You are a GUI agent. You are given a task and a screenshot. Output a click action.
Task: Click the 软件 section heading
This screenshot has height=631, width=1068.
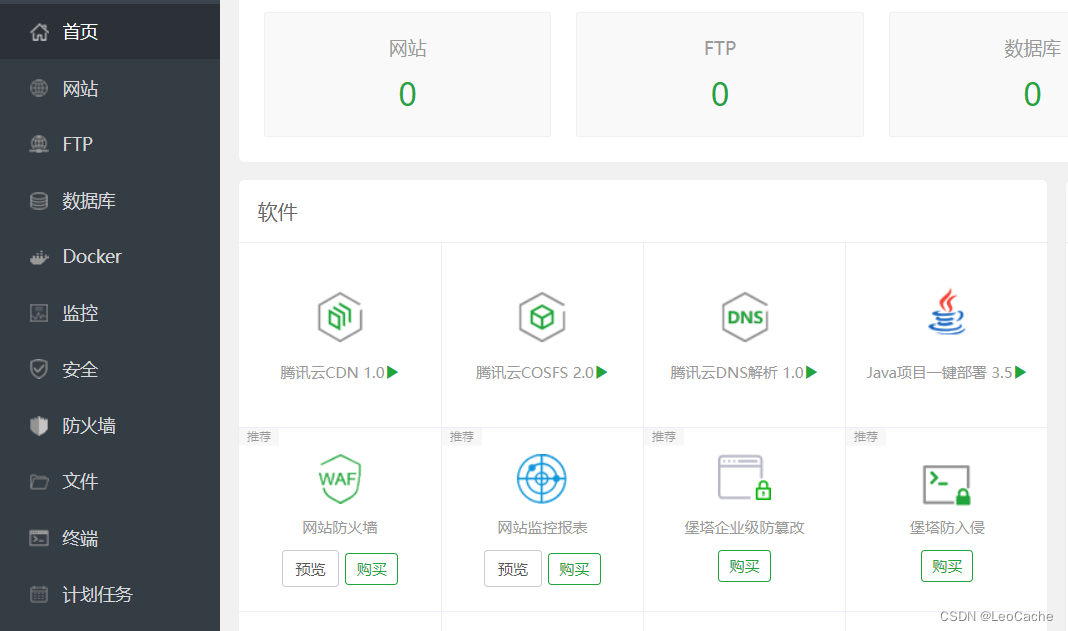(277, 212)
